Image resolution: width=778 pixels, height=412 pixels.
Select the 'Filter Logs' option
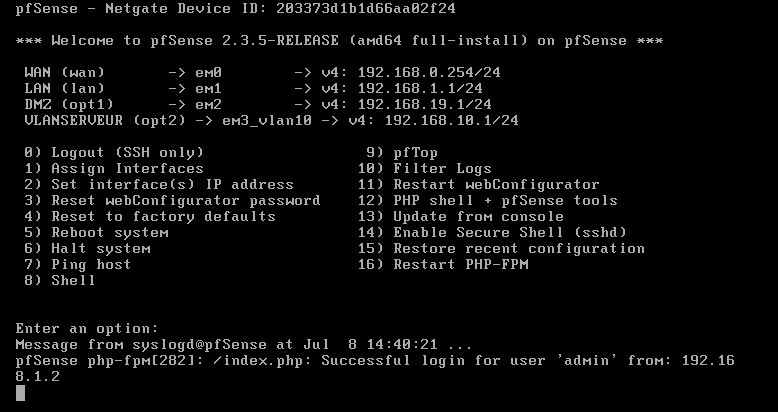[425, 169]
